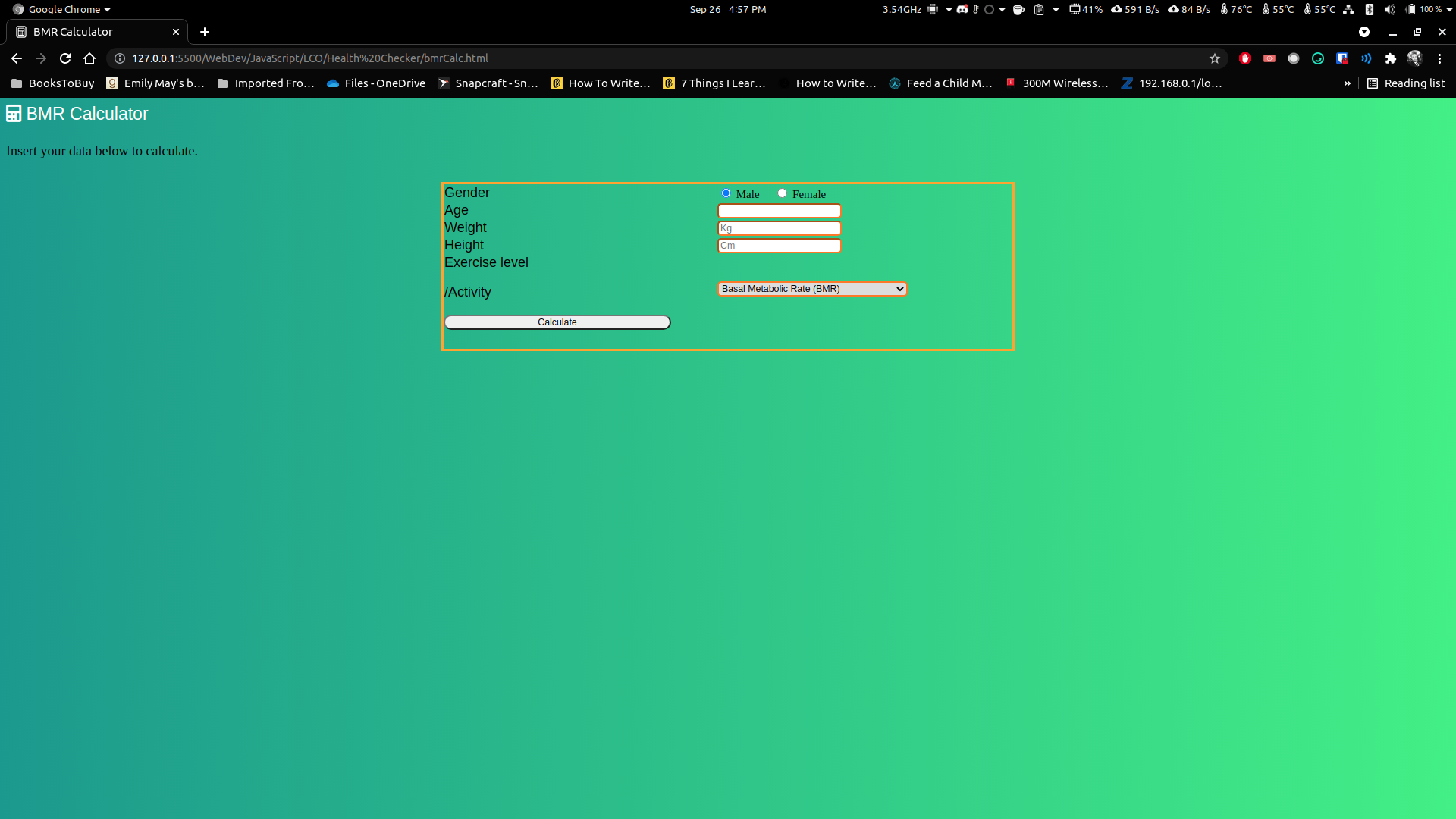Open the BooksToBuy bookmark folder

[x=53, y=83]
